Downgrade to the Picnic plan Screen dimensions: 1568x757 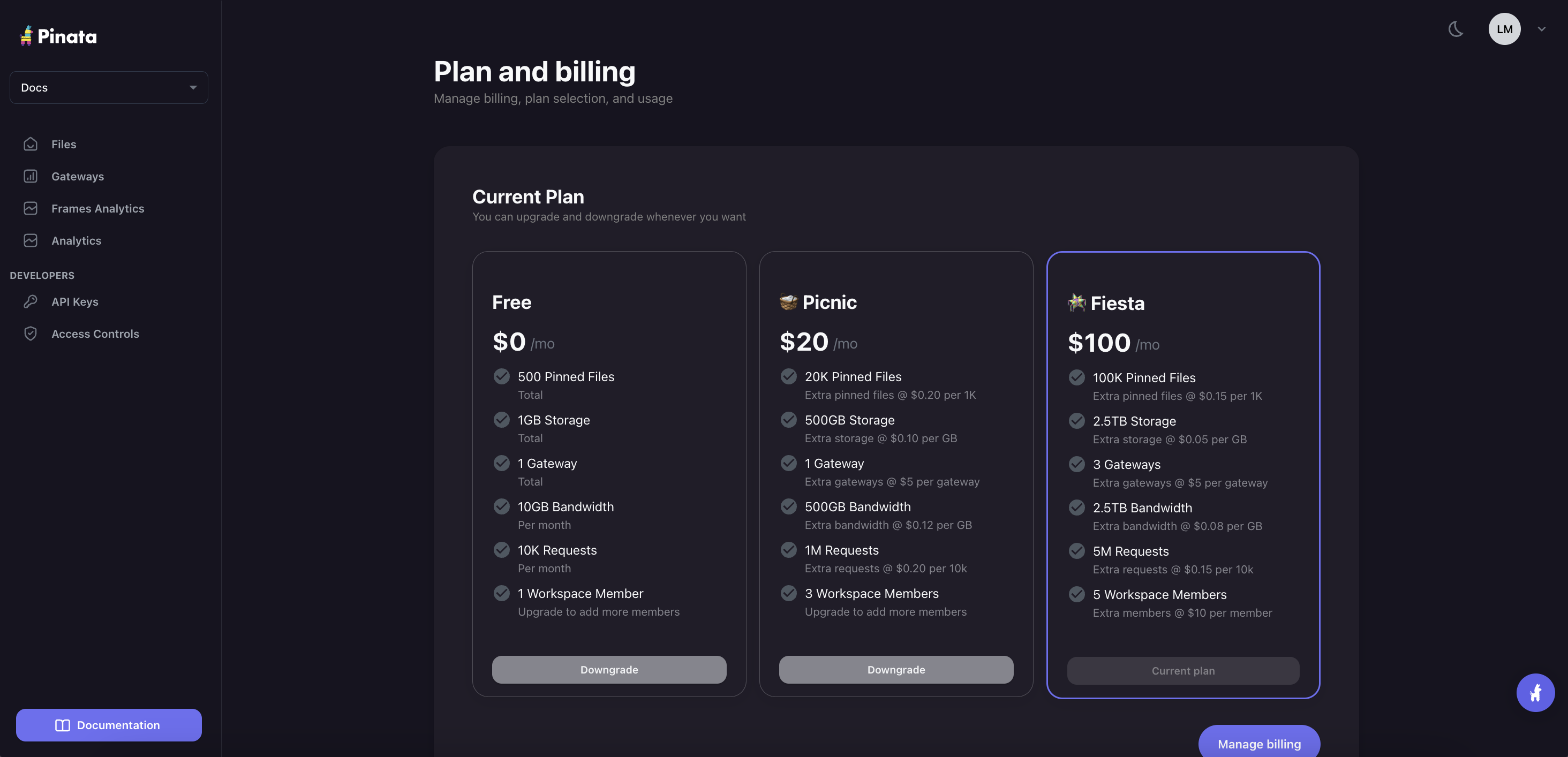(x=895, y=669)
